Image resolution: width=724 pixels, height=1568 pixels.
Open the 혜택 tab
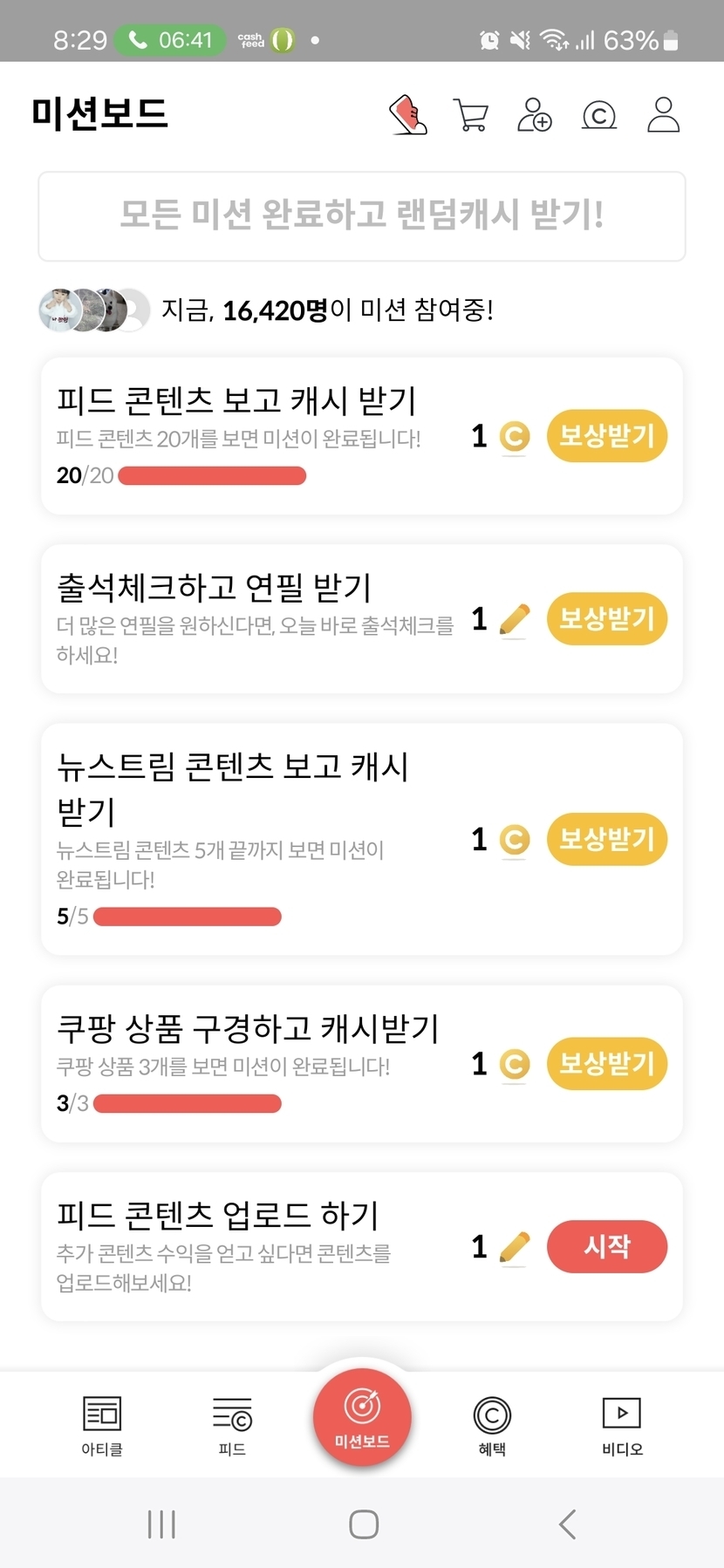(x=492, y=1425)
